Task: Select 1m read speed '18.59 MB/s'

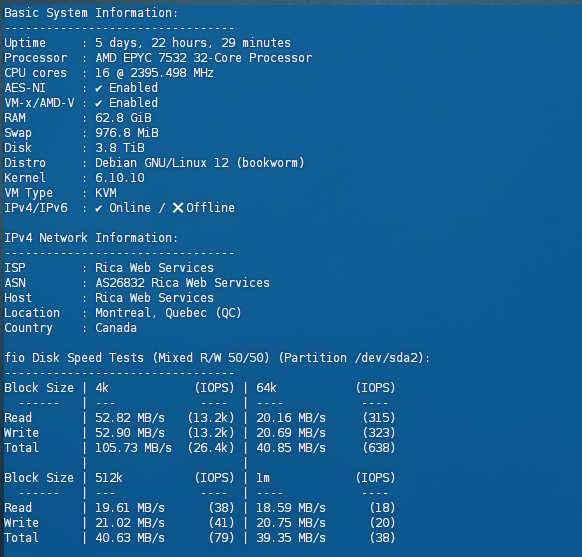Action: tap(291, 508)
